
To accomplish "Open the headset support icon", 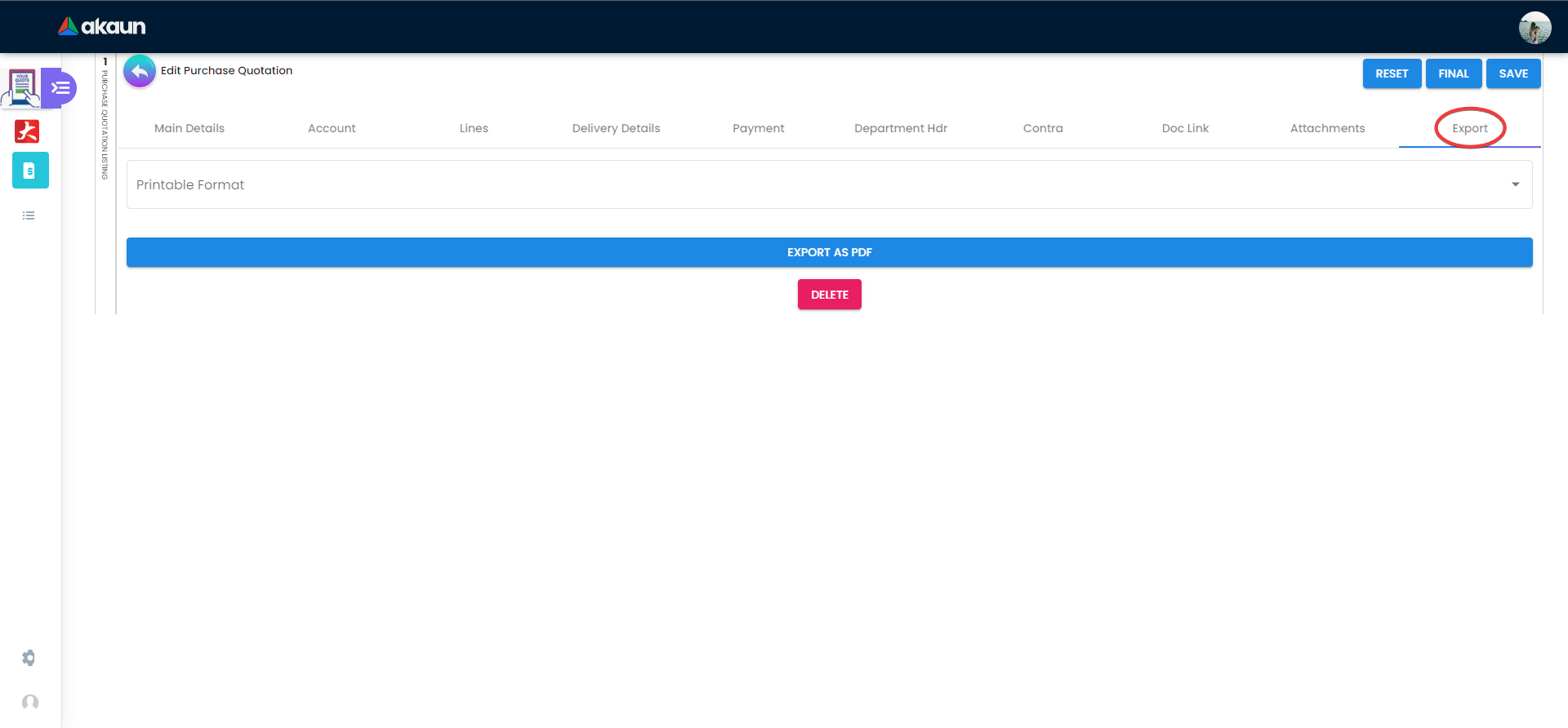I will pos(30,702).
